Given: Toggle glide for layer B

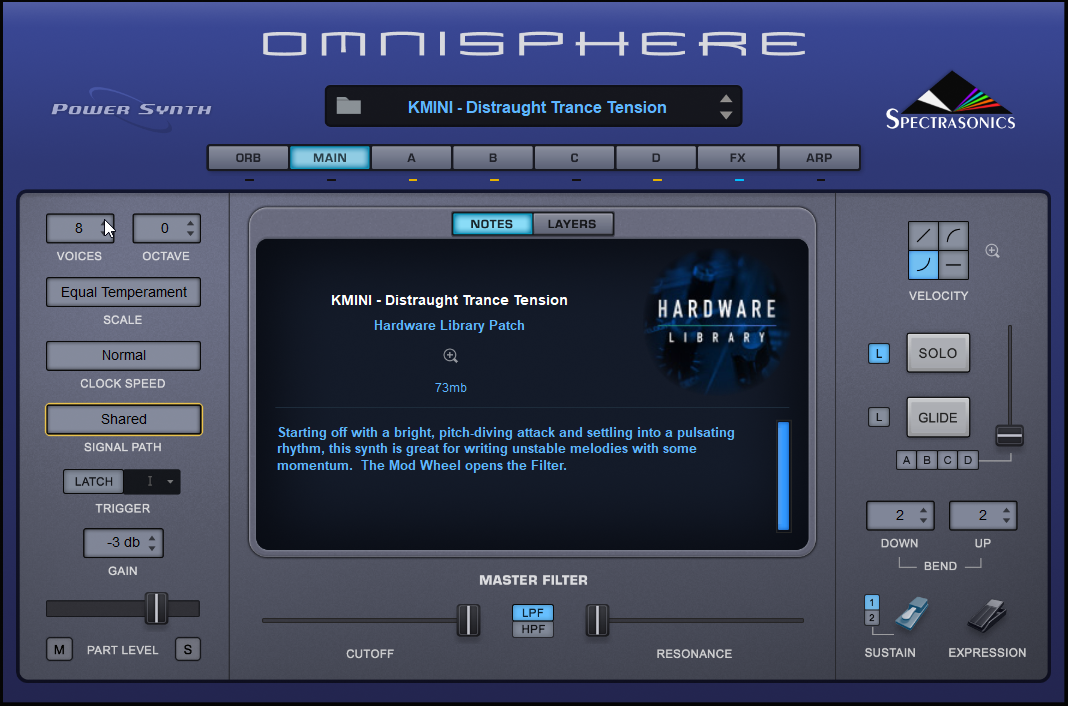Looking at the screenshot, I should tap(927, 460).
